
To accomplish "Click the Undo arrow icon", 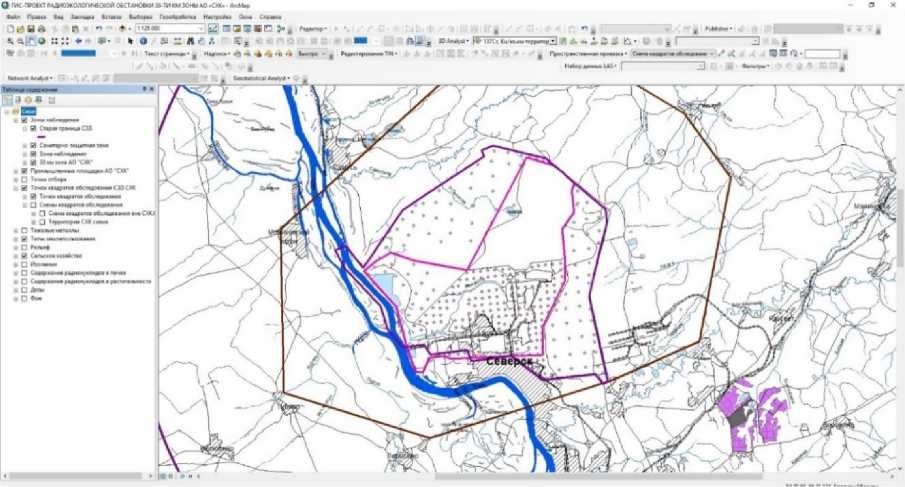I will [x=99, y=28].
